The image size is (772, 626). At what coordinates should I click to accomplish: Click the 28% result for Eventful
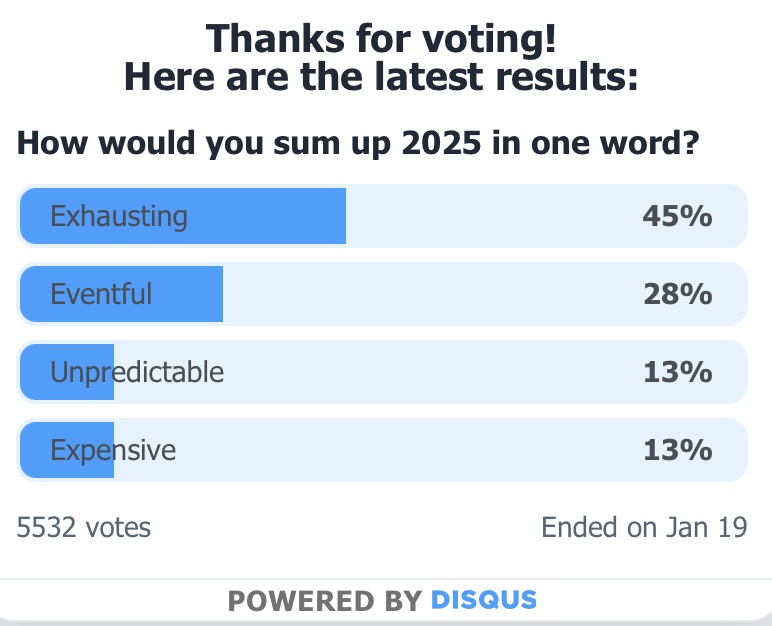tap(676, 294)
